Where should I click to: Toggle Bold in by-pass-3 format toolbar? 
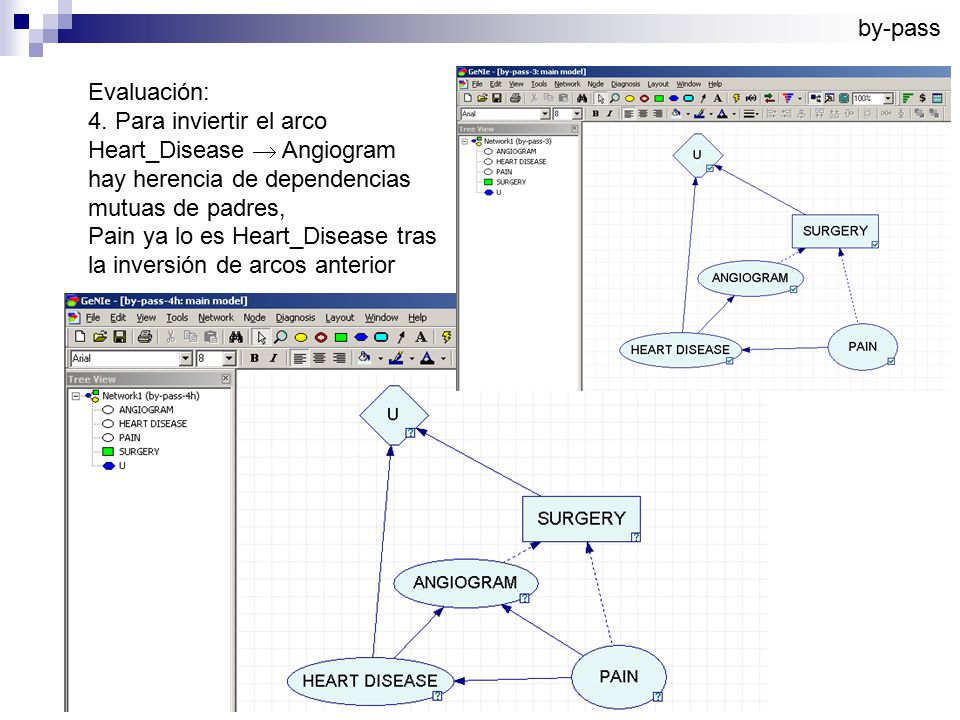pos(595,113)
